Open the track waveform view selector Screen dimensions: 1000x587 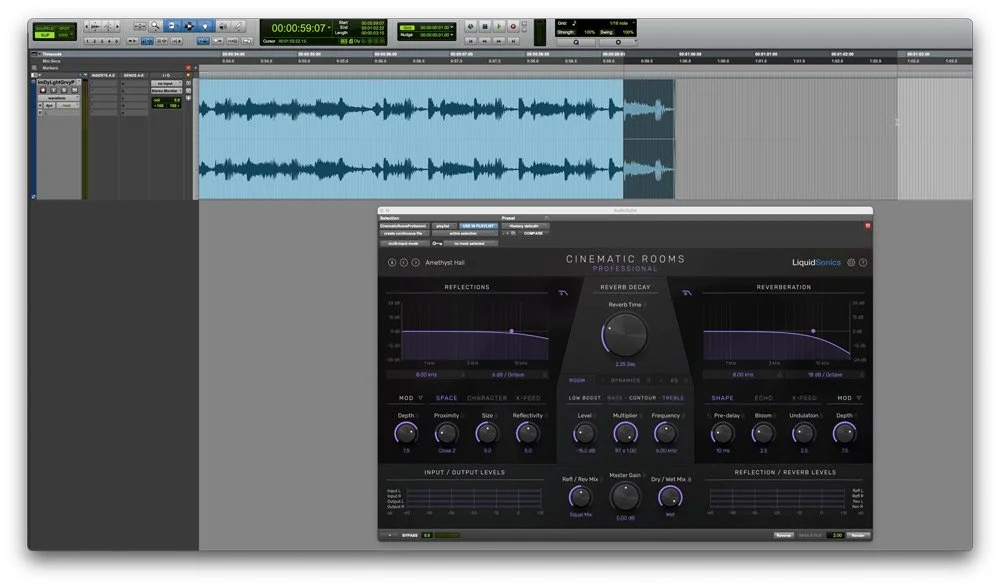coord(57,98)
